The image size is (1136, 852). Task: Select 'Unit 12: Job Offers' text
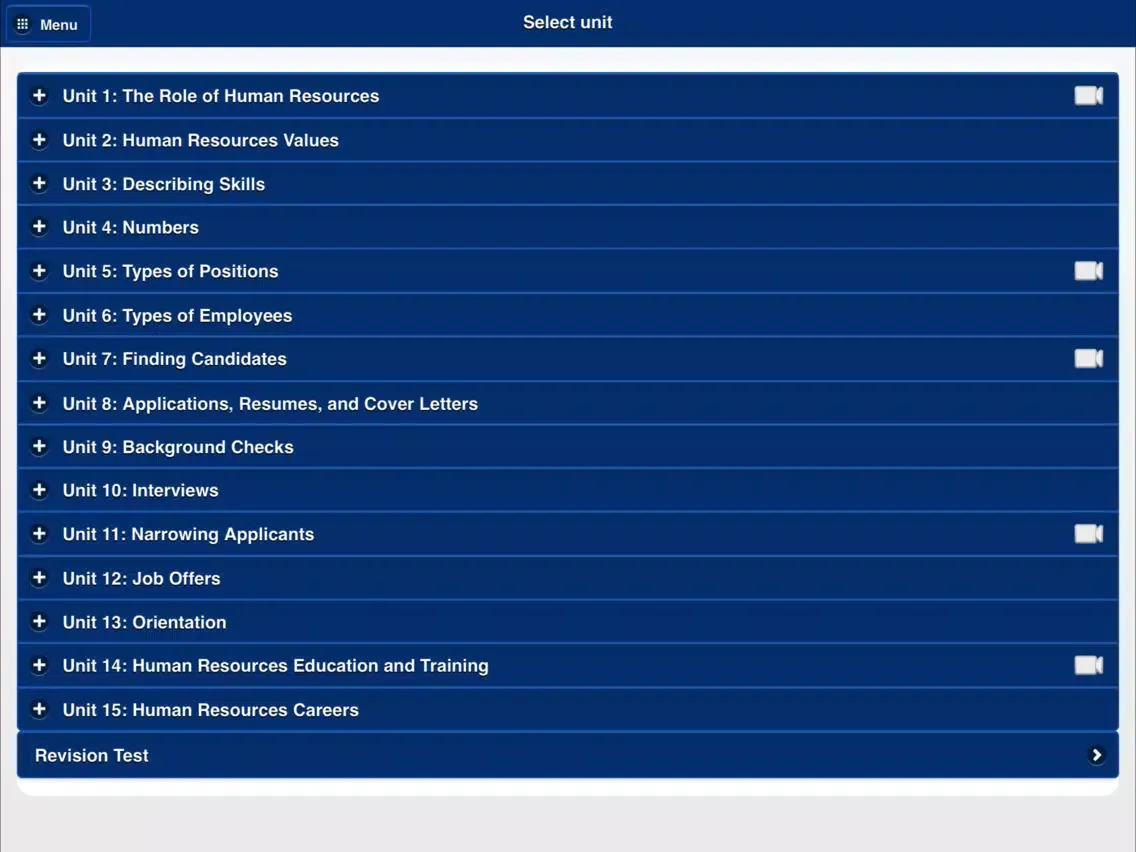141,578
